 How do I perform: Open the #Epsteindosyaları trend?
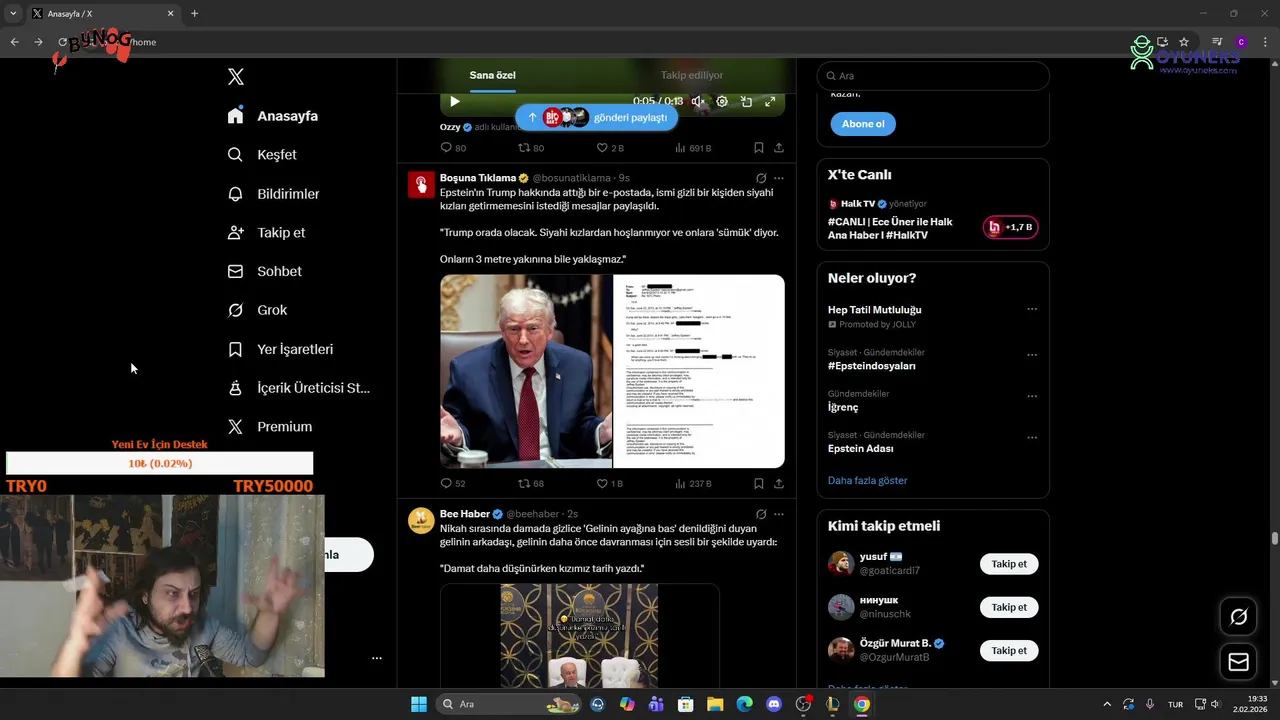871,366
